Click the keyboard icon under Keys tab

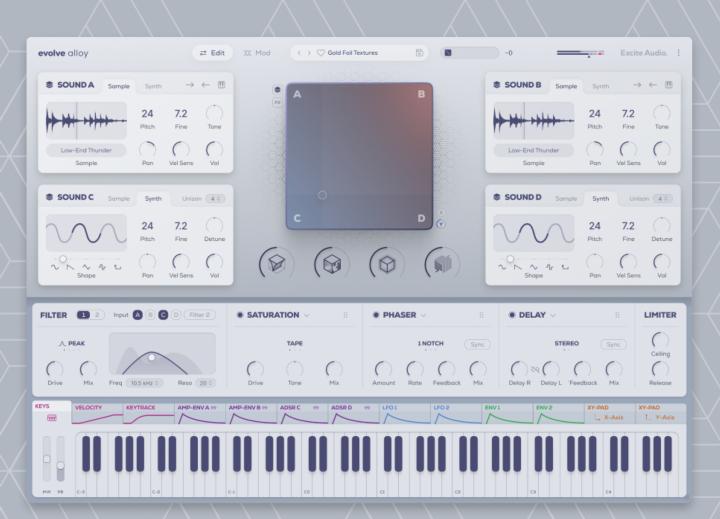pyautogui.click(x=51, y=417)
